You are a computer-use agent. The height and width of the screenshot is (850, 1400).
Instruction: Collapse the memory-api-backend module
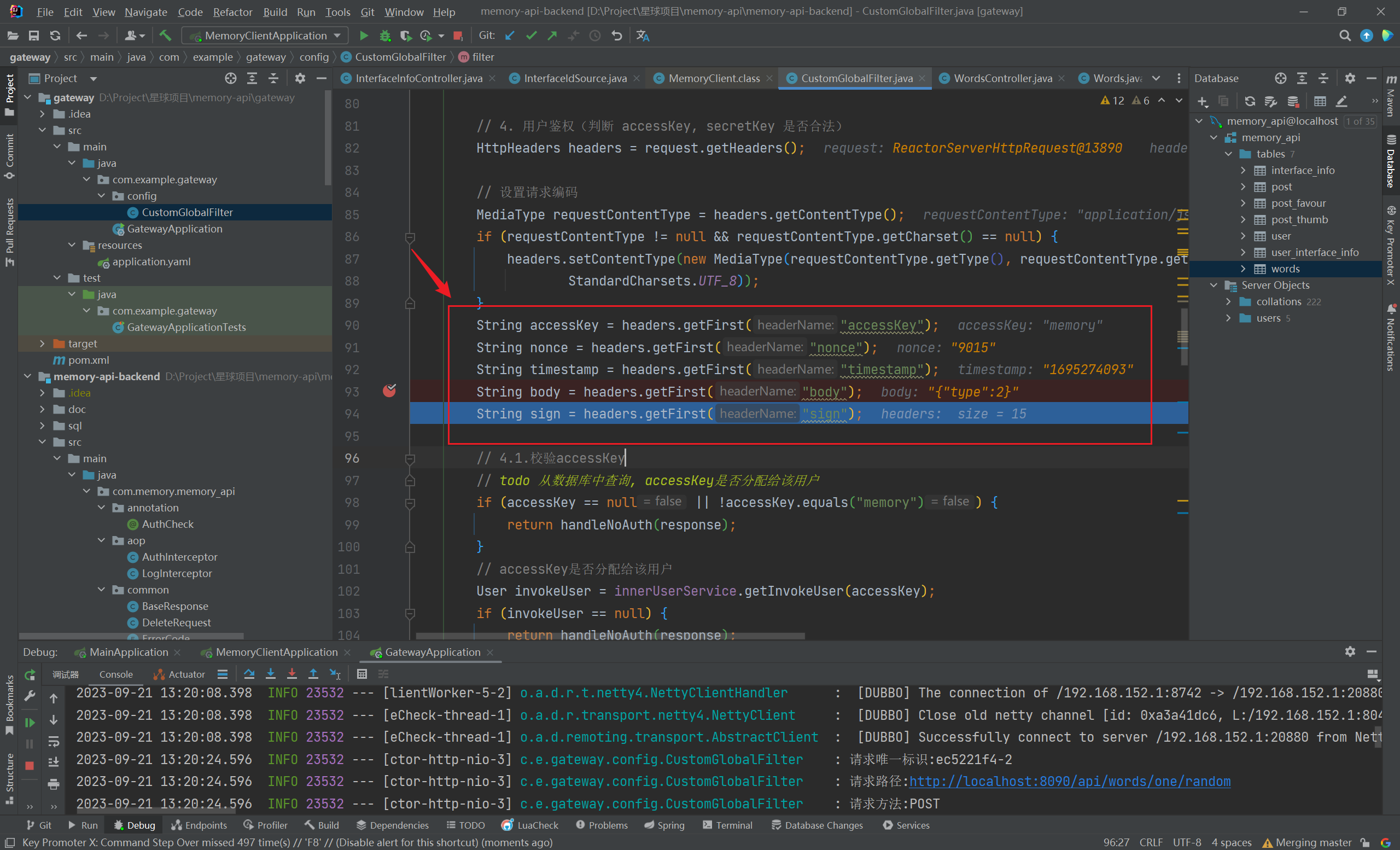[x=27, y=377]
